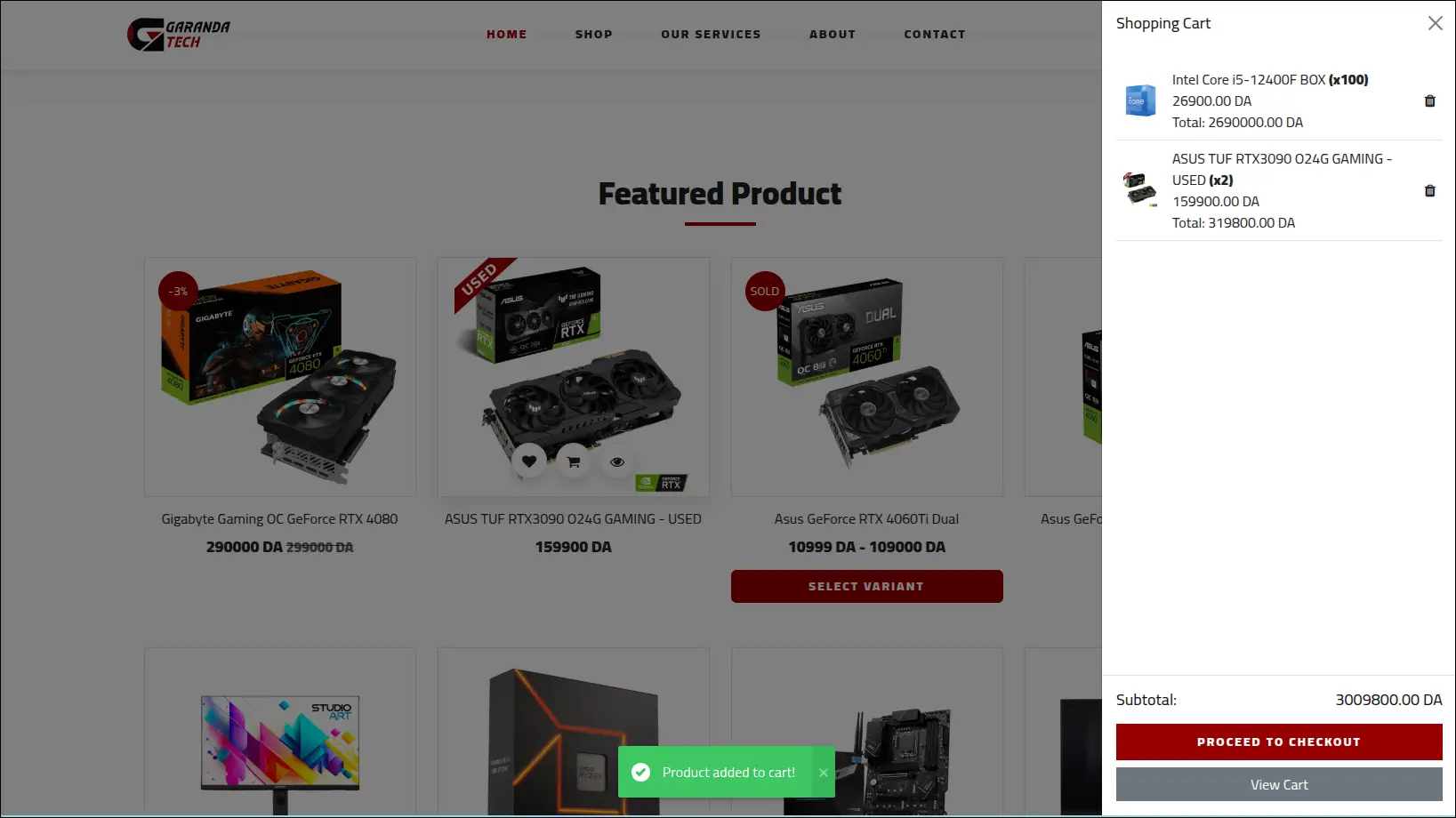Dismiss the Product added to cart toast
The width and height of the screenshot is (1456, 818).
point(824,773)
